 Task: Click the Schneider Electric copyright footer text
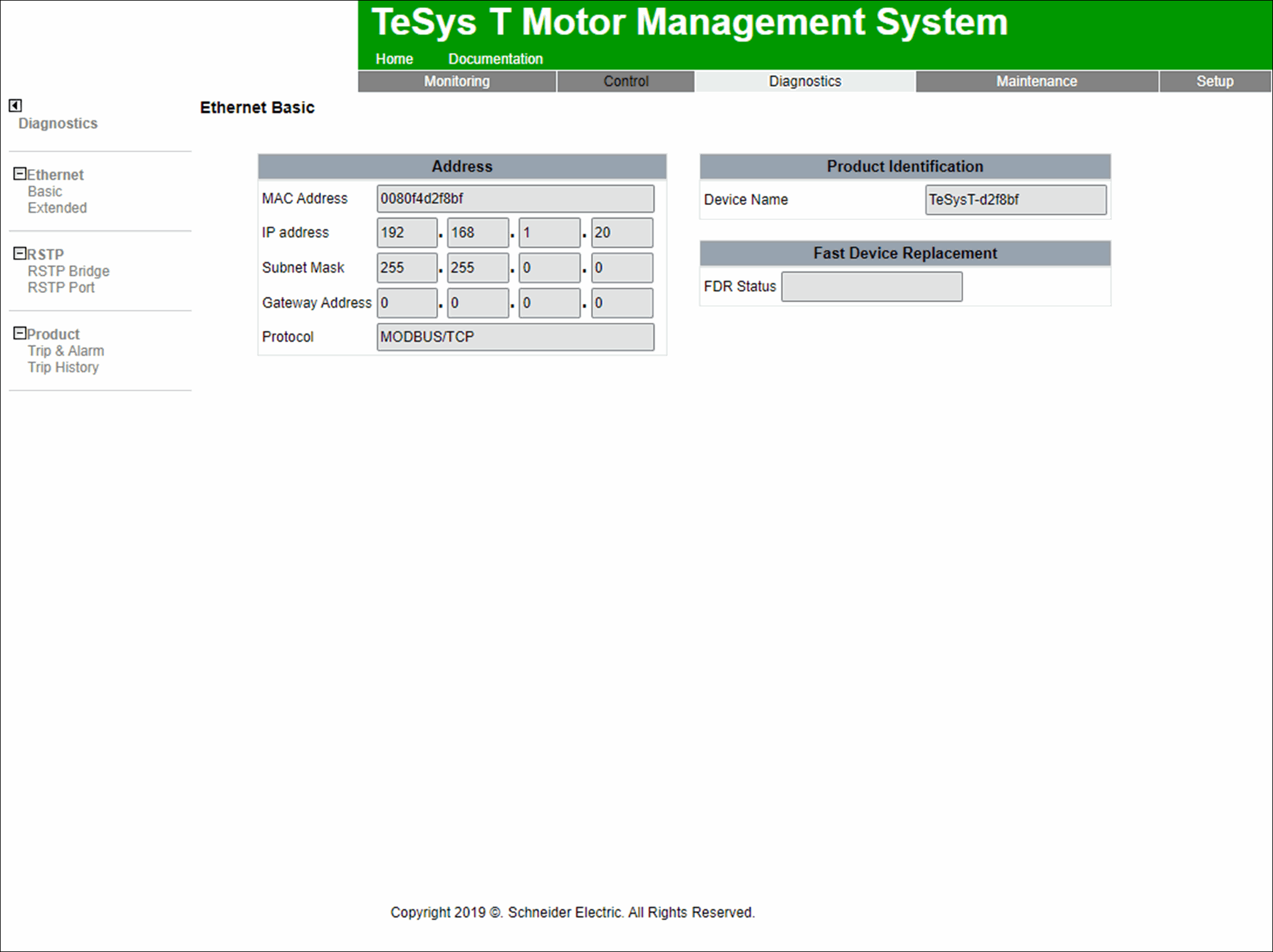click(572, 912)
